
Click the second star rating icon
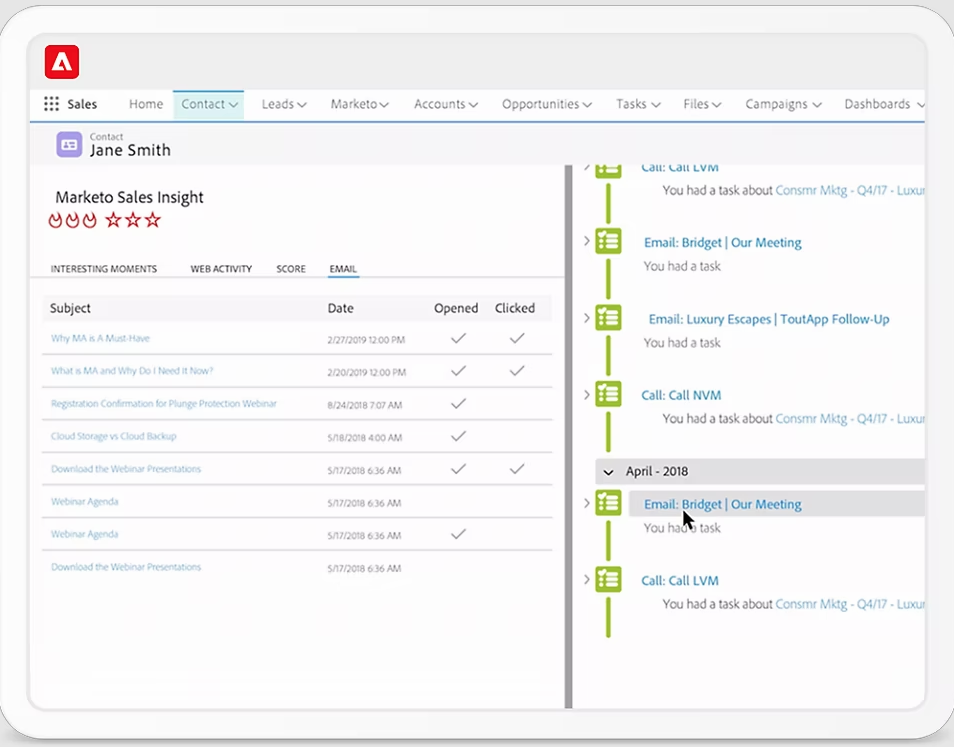[x=133, y=220]
